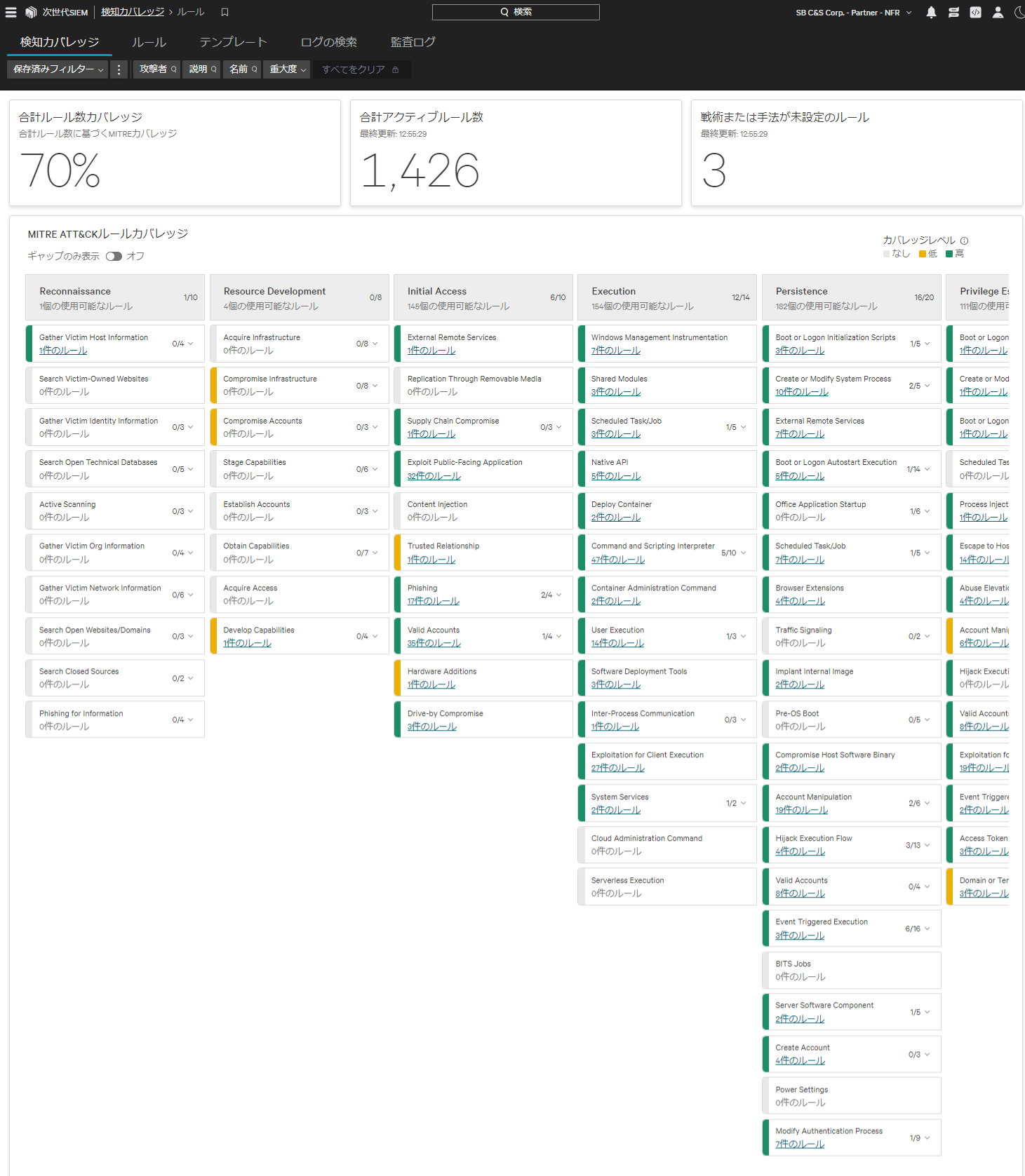Open the saved filters dropdown

pos(58,69)
